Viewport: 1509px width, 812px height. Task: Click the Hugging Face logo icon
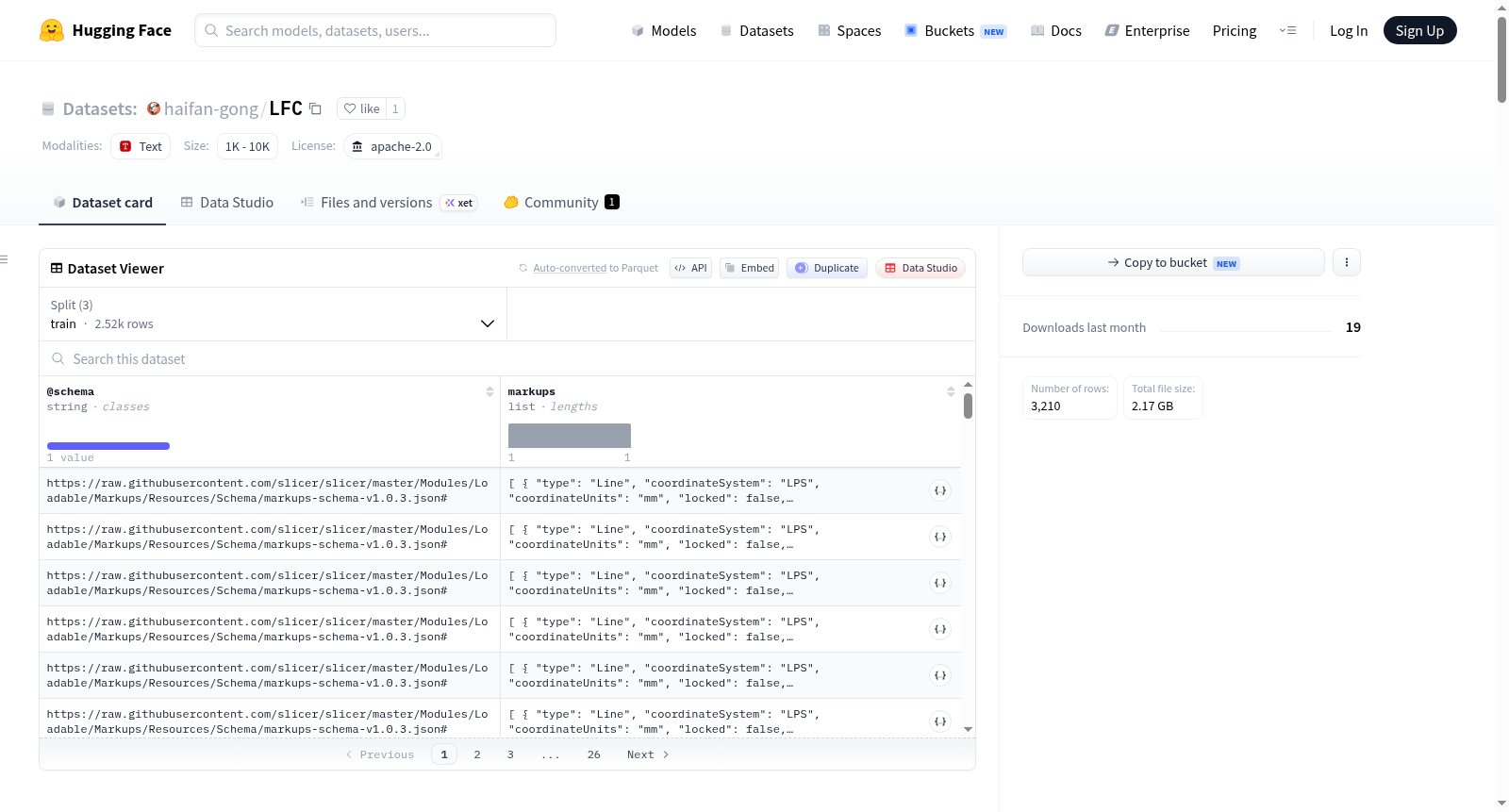click(x=52, y=30)
